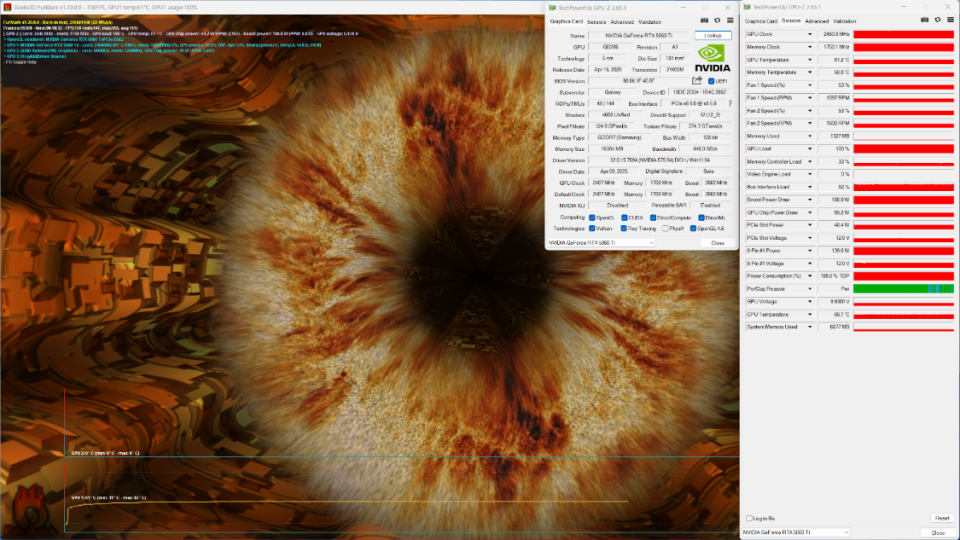Click the BIOS export share icon
The height and width of the screenshot is (540, 960).
[697, 80]
